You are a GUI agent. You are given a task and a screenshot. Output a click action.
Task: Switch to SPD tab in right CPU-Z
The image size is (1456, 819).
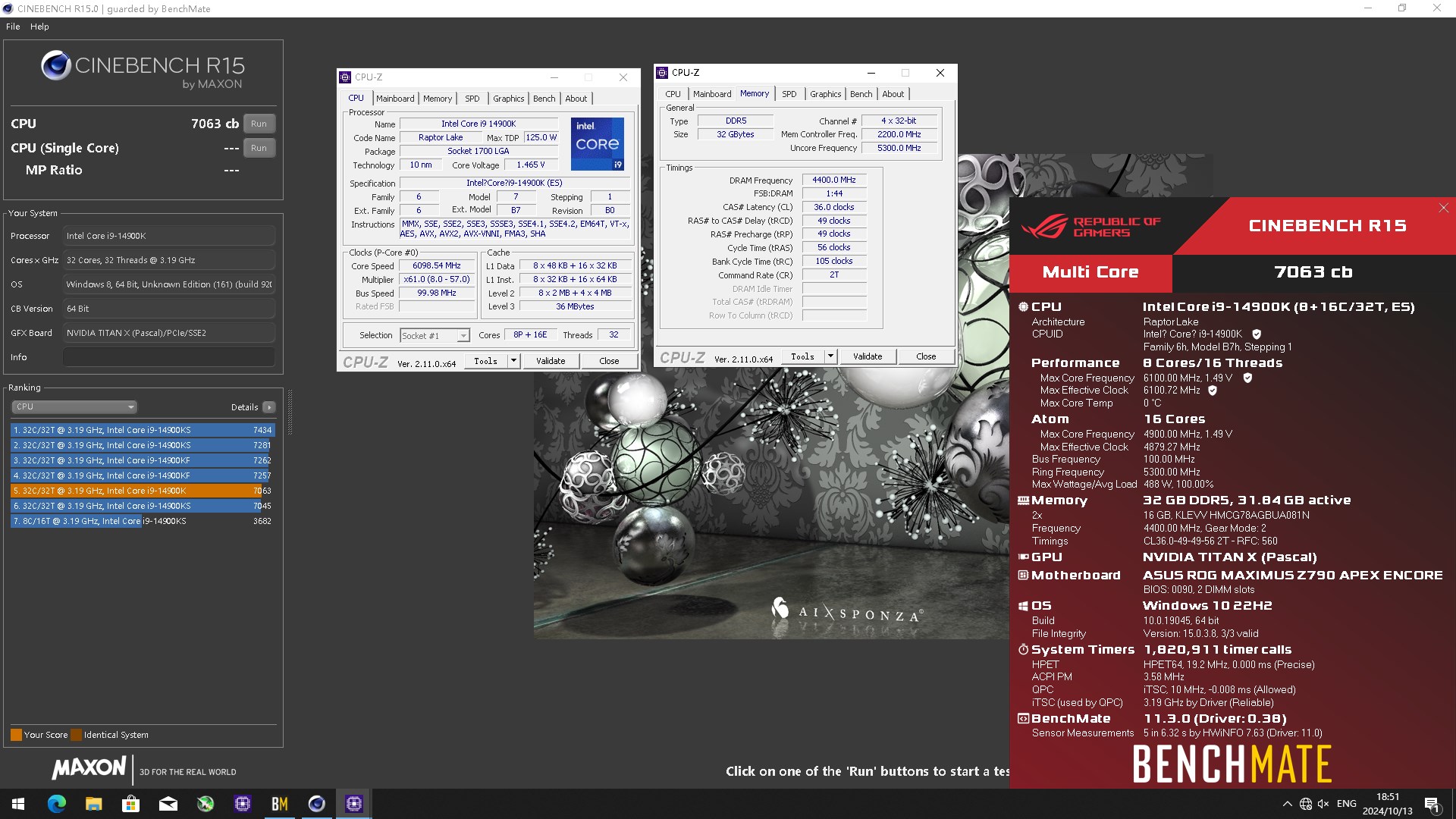pyautogui.click(x=789, y=94)
